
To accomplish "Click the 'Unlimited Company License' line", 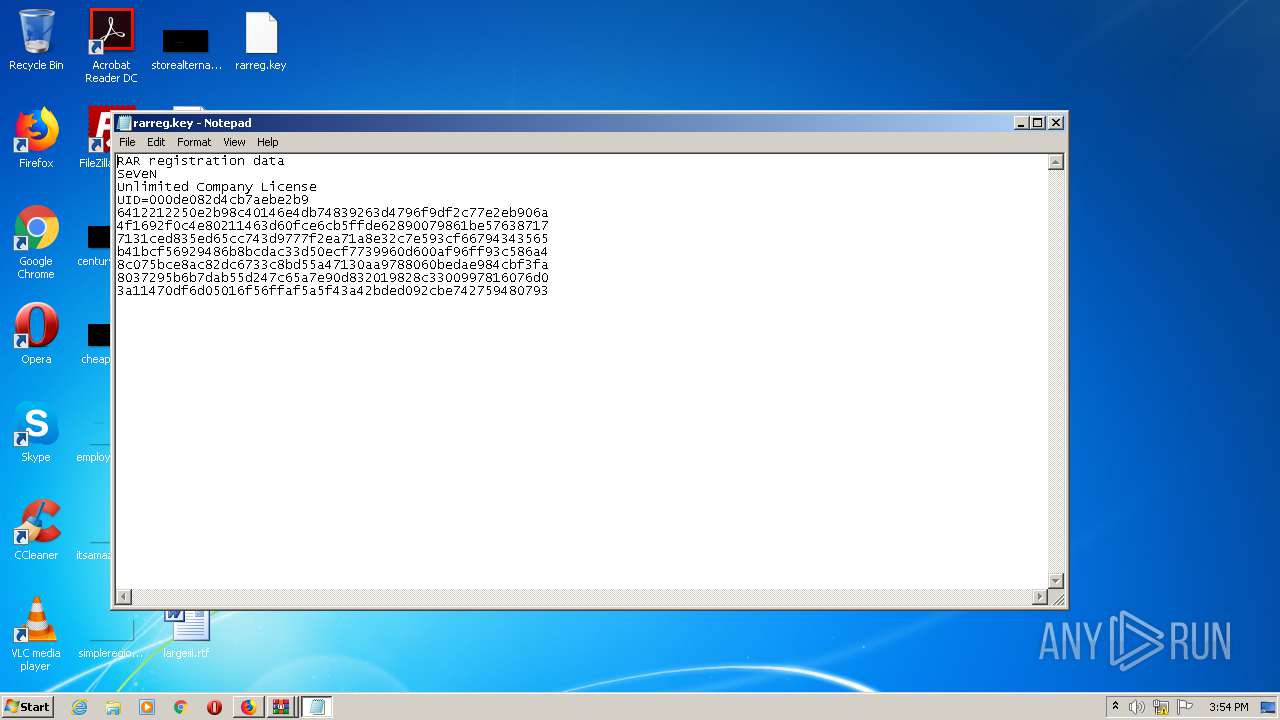I will (x=216, y=186).
